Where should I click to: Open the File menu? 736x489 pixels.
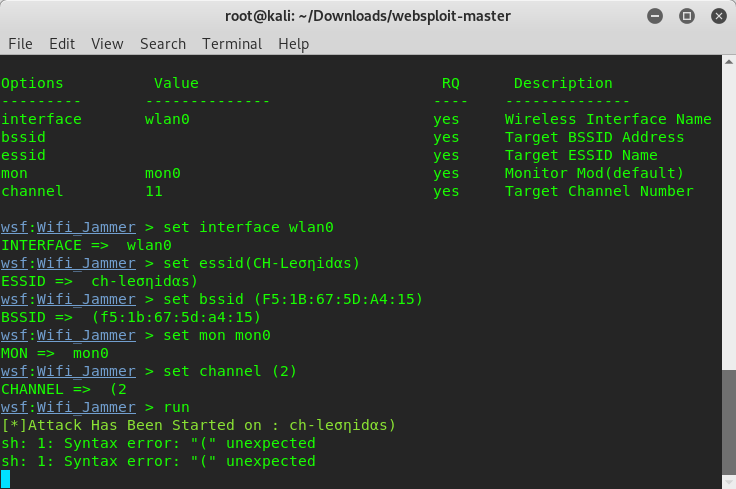(x=20, y=44)
